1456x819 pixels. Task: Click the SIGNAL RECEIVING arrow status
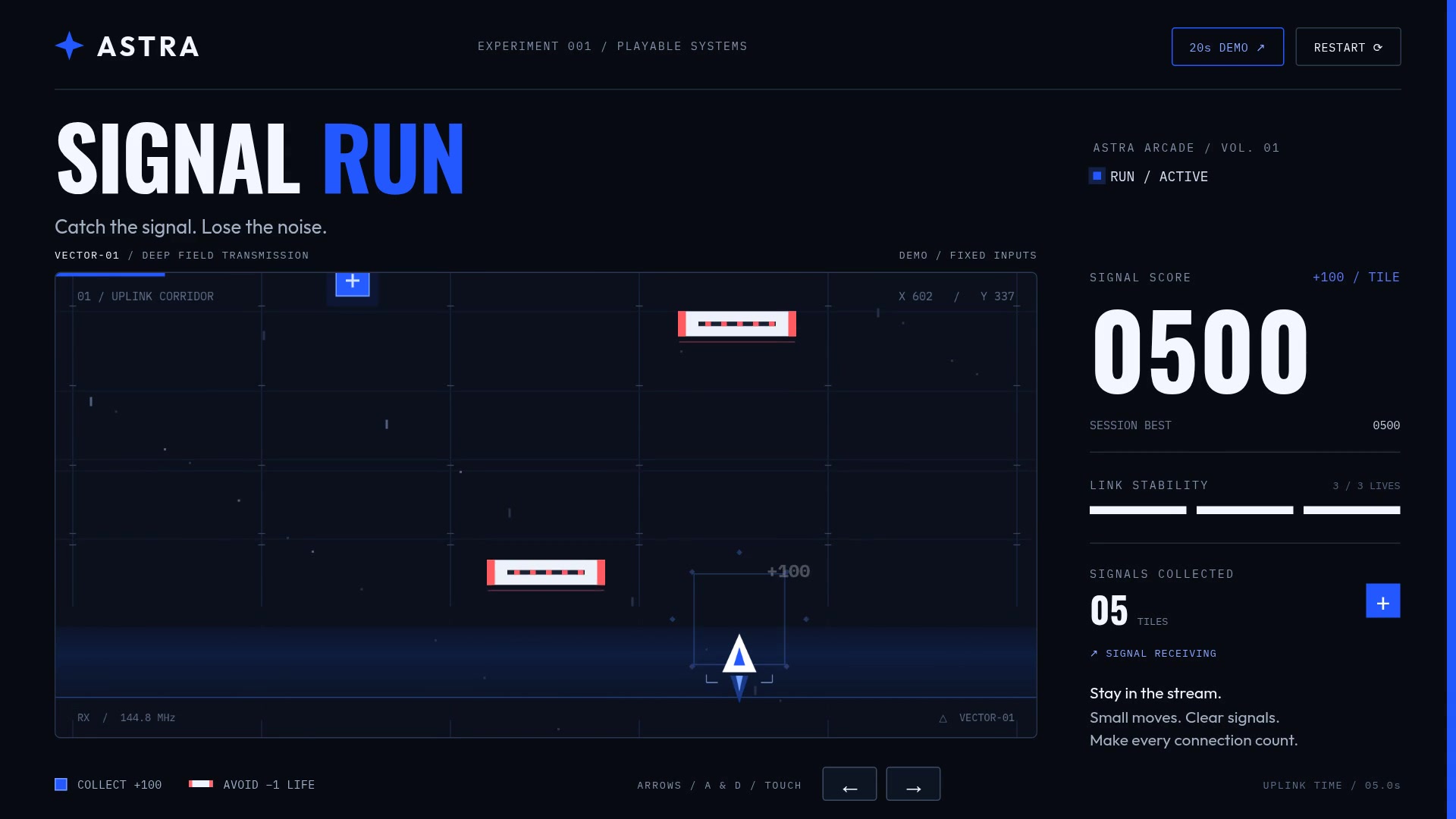pyautogui.click(x=1153, y=654)
